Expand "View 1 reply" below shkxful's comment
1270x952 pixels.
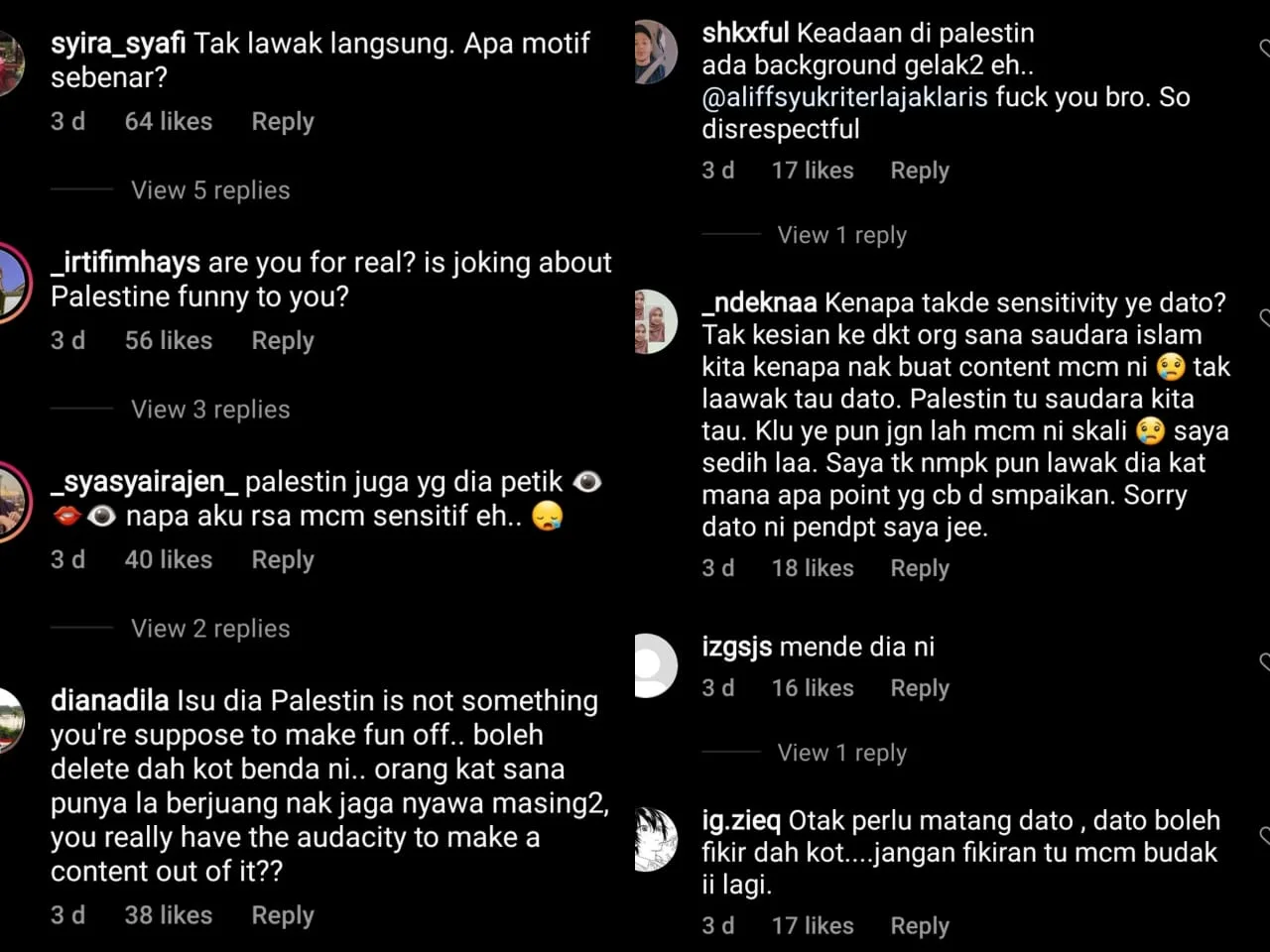click(841, 235)
